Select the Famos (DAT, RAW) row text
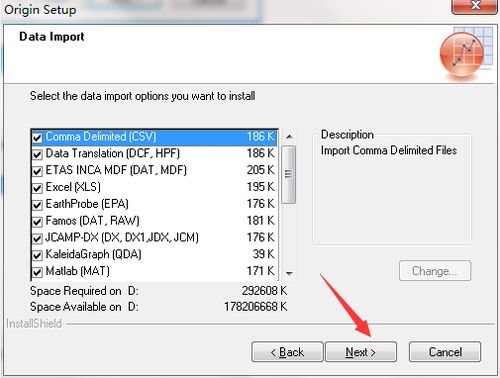This screenshot has height=378, width=500. [92, 221]
